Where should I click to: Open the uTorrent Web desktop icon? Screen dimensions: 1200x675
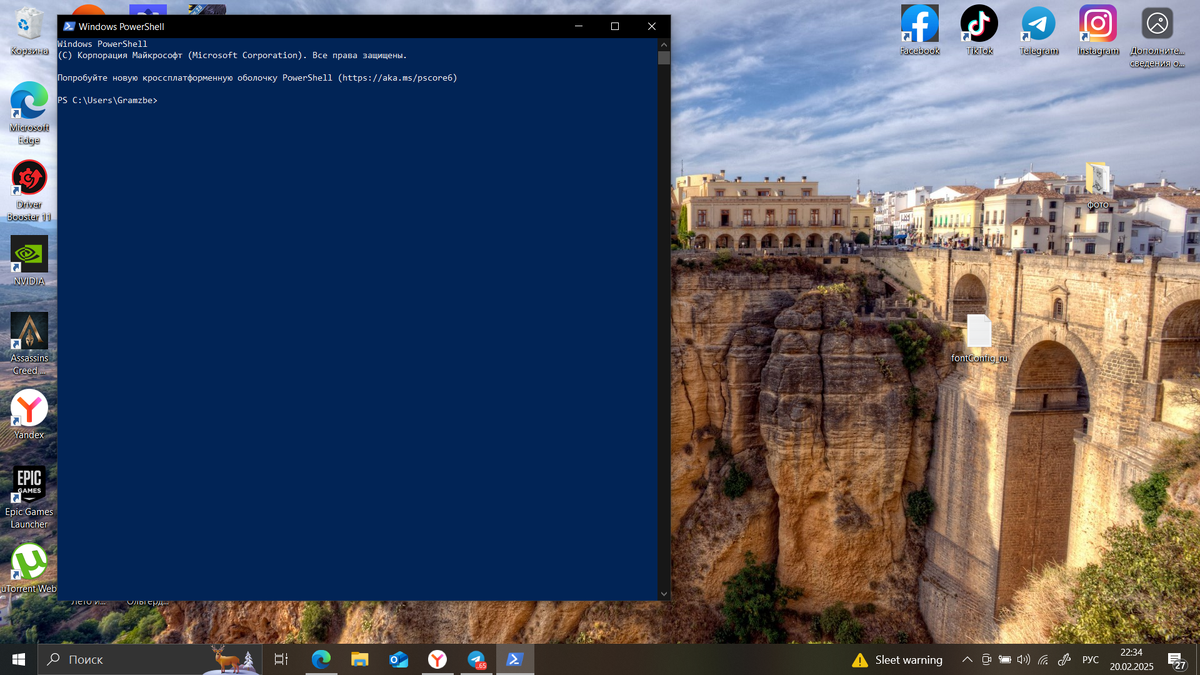(x=29, y=568)
